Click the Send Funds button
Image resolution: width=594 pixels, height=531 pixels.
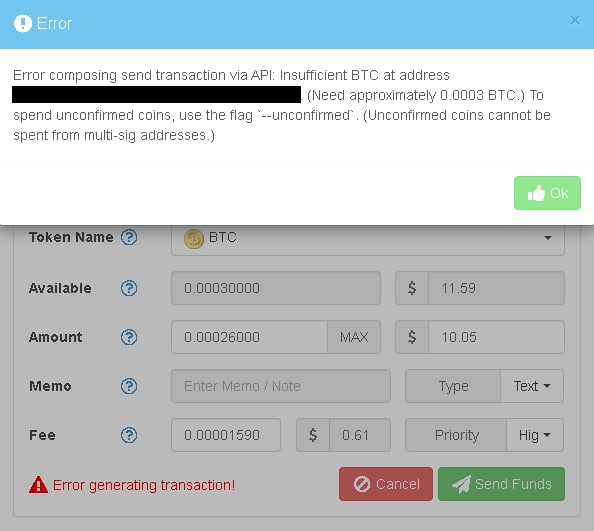tap(501, 484)
